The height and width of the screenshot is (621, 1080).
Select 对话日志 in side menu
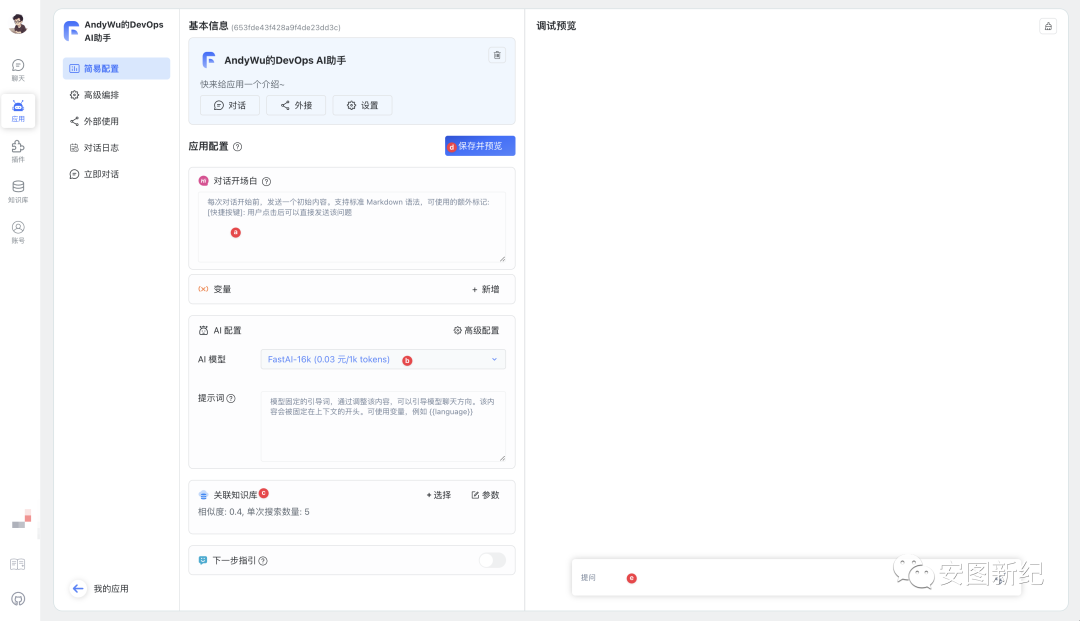(x=116, y=147)
